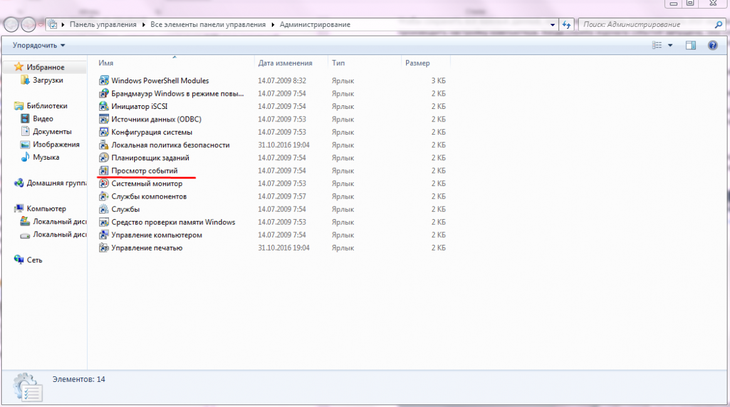Select the second Локальный диск entry
This screenshot has width=730, height=407.
[54, 235]
